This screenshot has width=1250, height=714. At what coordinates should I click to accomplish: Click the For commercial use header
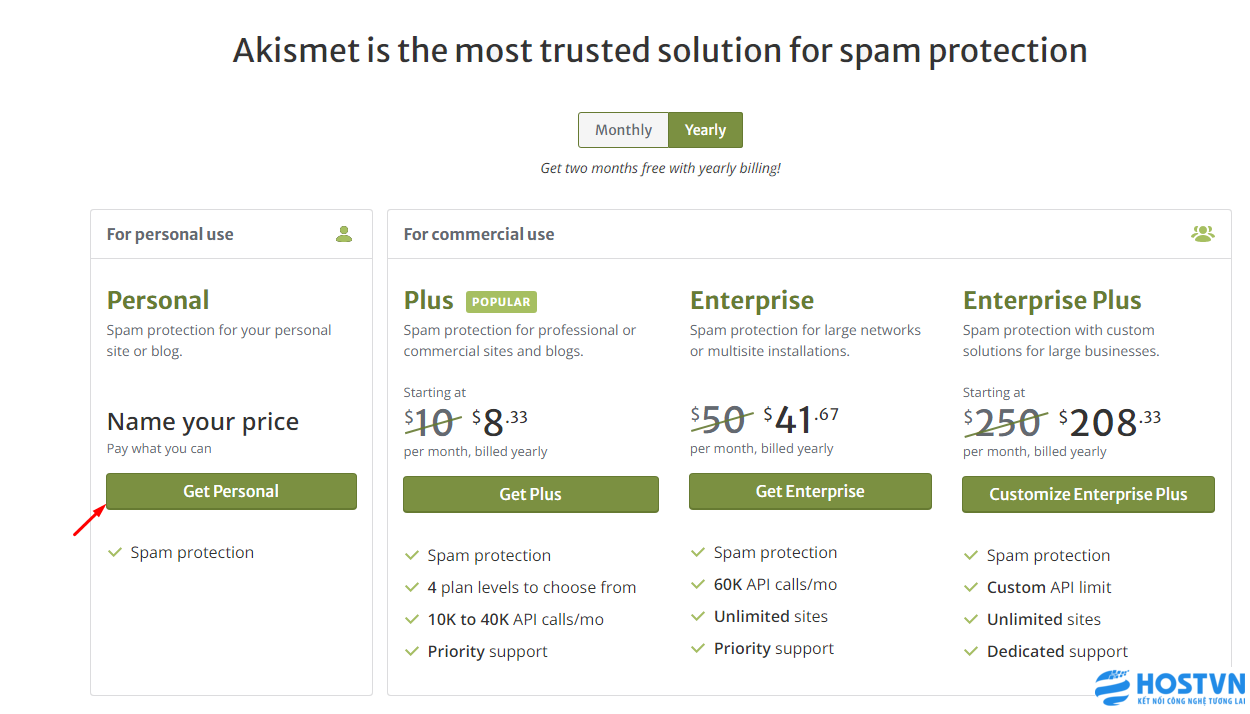[479, 234]
